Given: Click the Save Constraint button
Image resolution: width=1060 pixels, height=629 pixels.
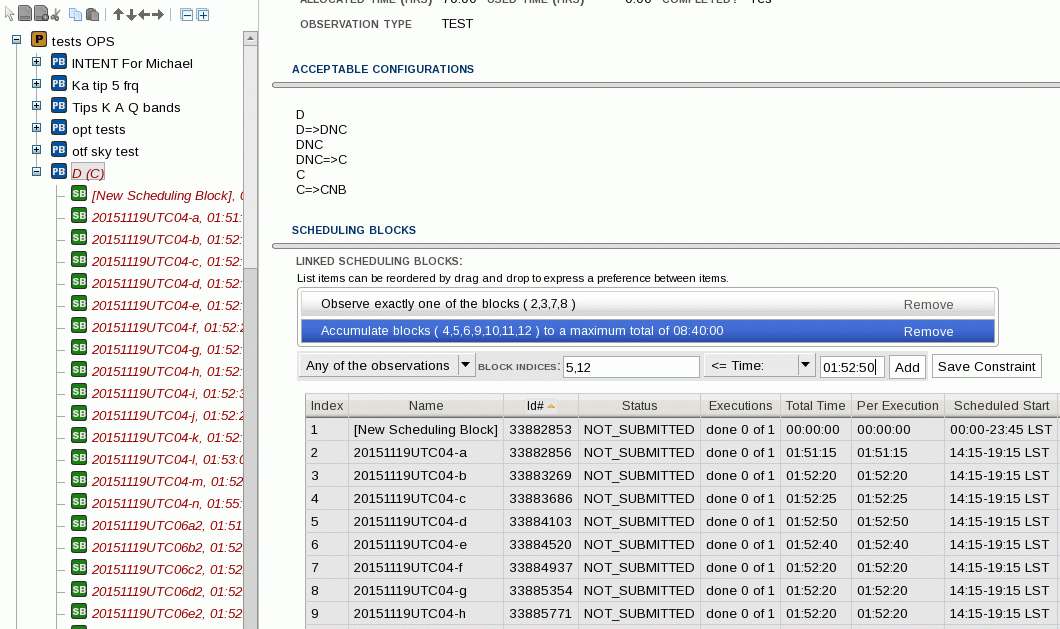Looking at the screenshot, I should tap(986, 367).
